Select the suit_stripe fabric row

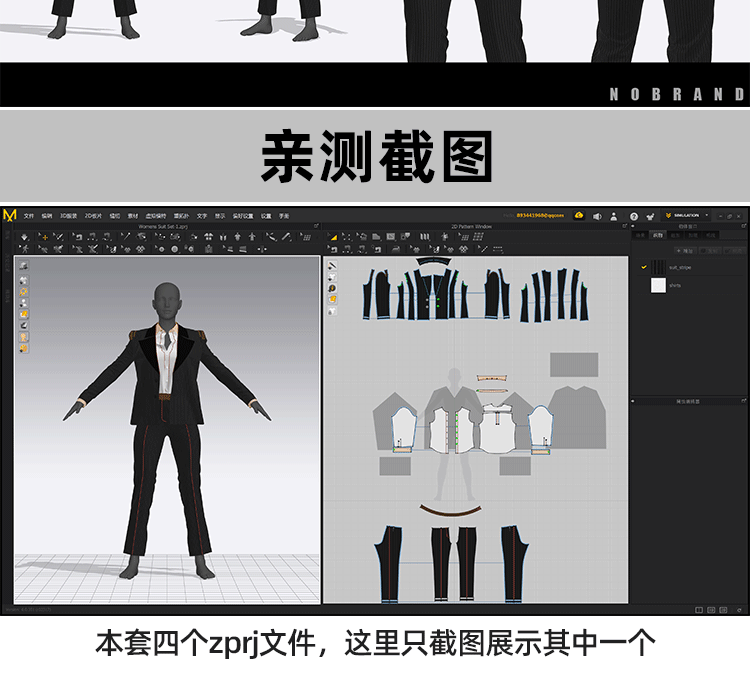(x=690, y=267)
